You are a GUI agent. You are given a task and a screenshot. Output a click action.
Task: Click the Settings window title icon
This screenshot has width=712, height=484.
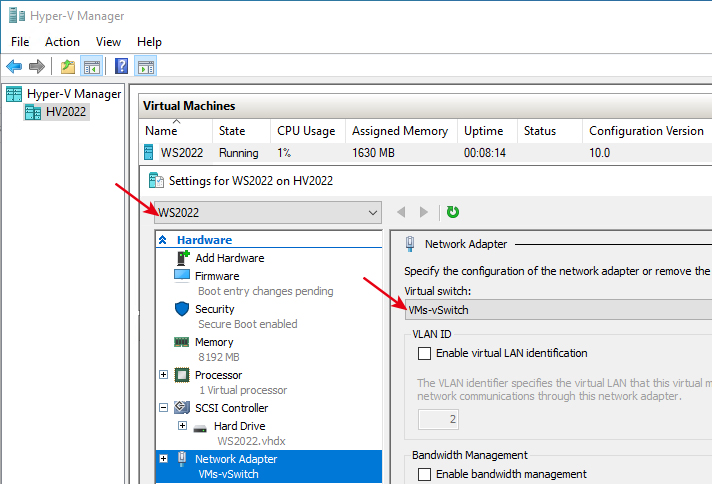[x=156, y=180]
